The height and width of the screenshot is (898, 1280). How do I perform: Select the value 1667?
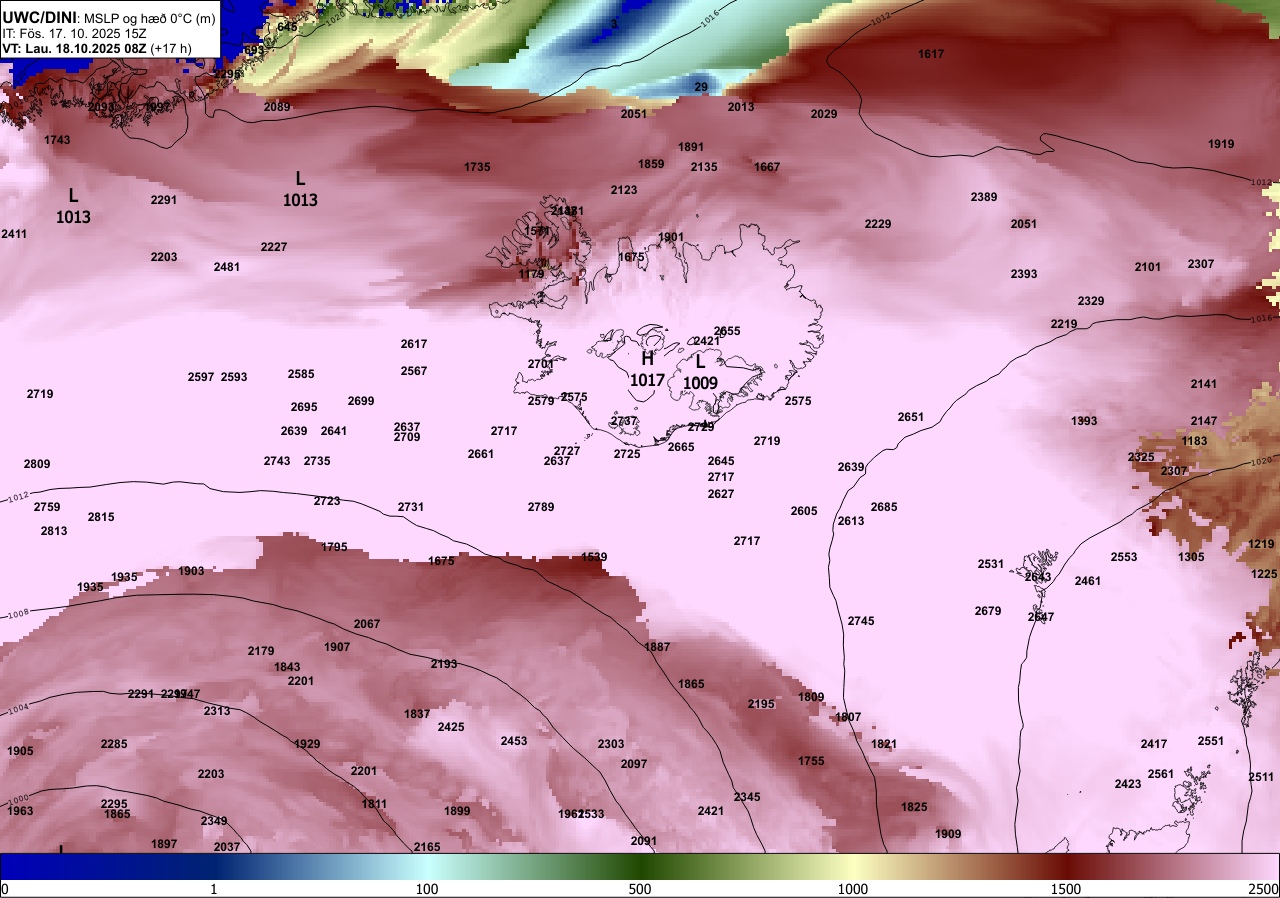click(x=767, y=167)
